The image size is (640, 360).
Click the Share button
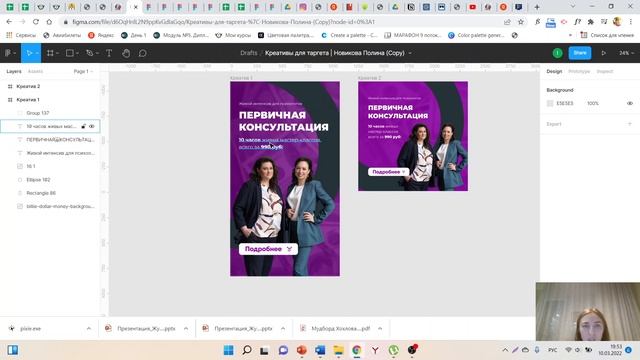pos(580,53)
